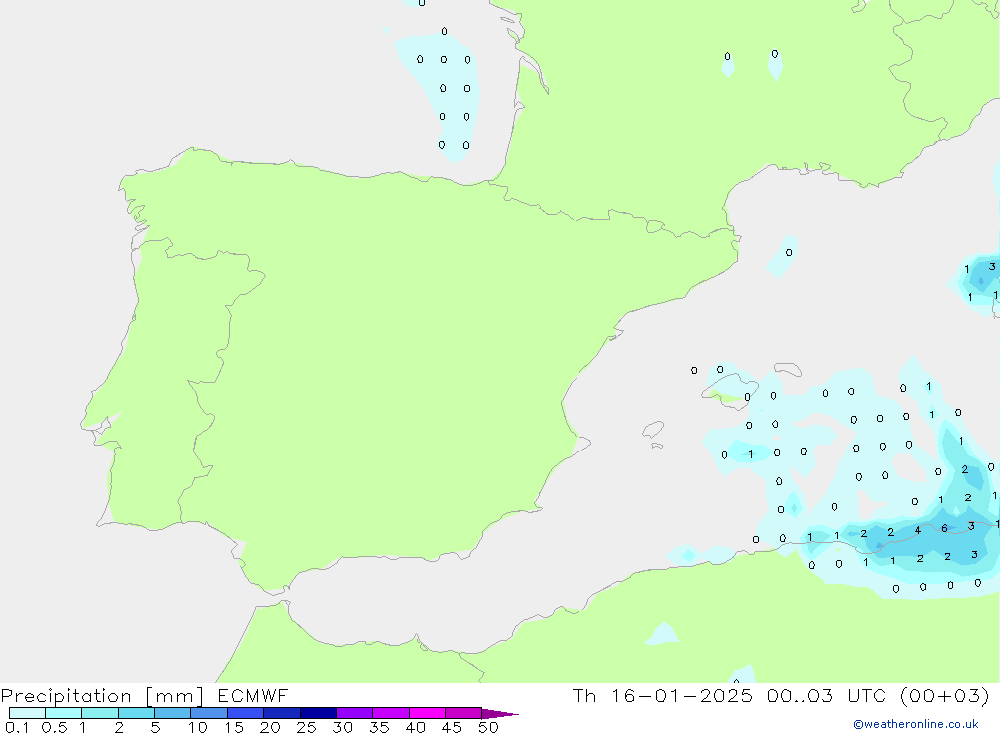Click the Ibiza island outline
The height and width of the screenshot is (733, 1000).
653,431
